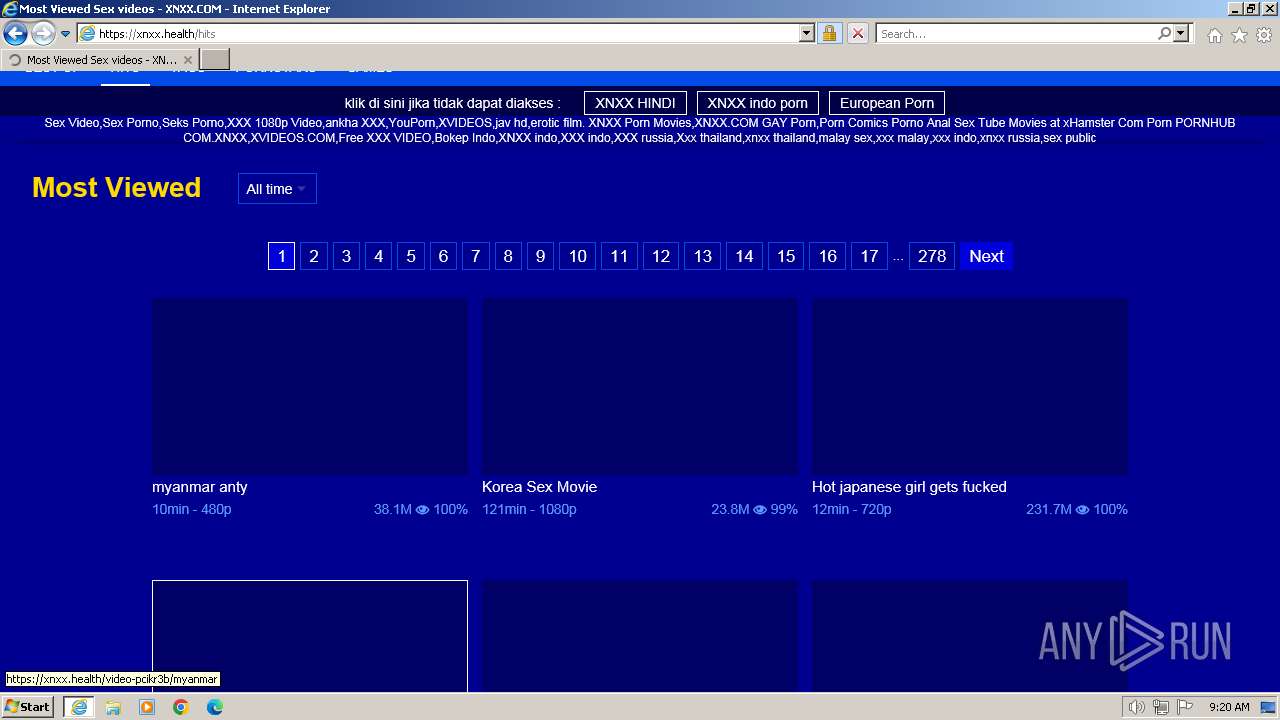Go to pagination page 6
This screenshot has width=1280, height=720.
click(x=443, y=256)
